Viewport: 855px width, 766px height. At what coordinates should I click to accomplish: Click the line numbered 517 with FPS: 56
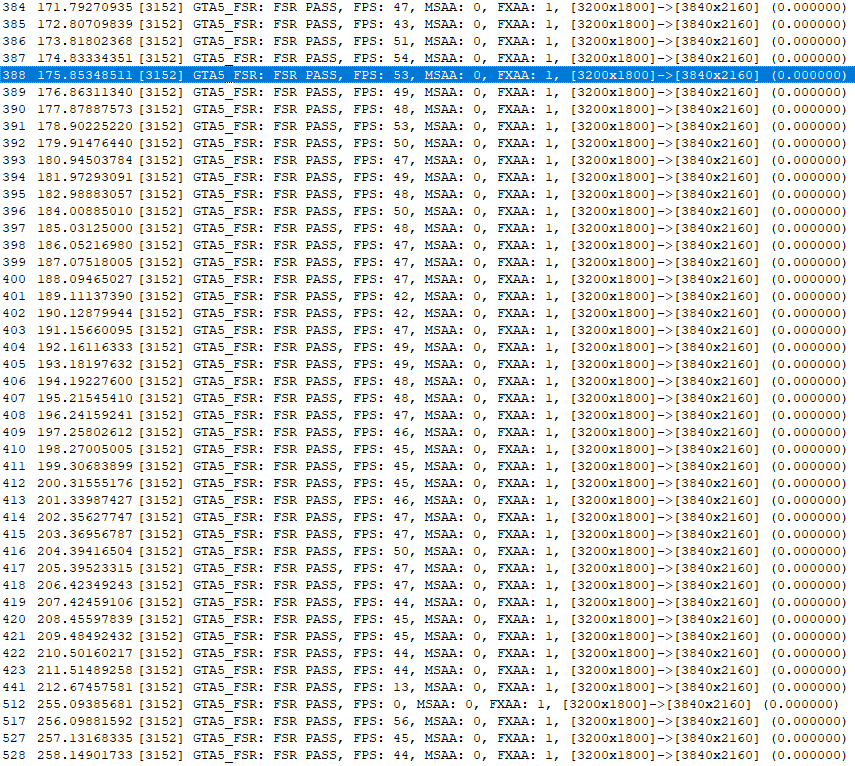[x=400, y=722]
